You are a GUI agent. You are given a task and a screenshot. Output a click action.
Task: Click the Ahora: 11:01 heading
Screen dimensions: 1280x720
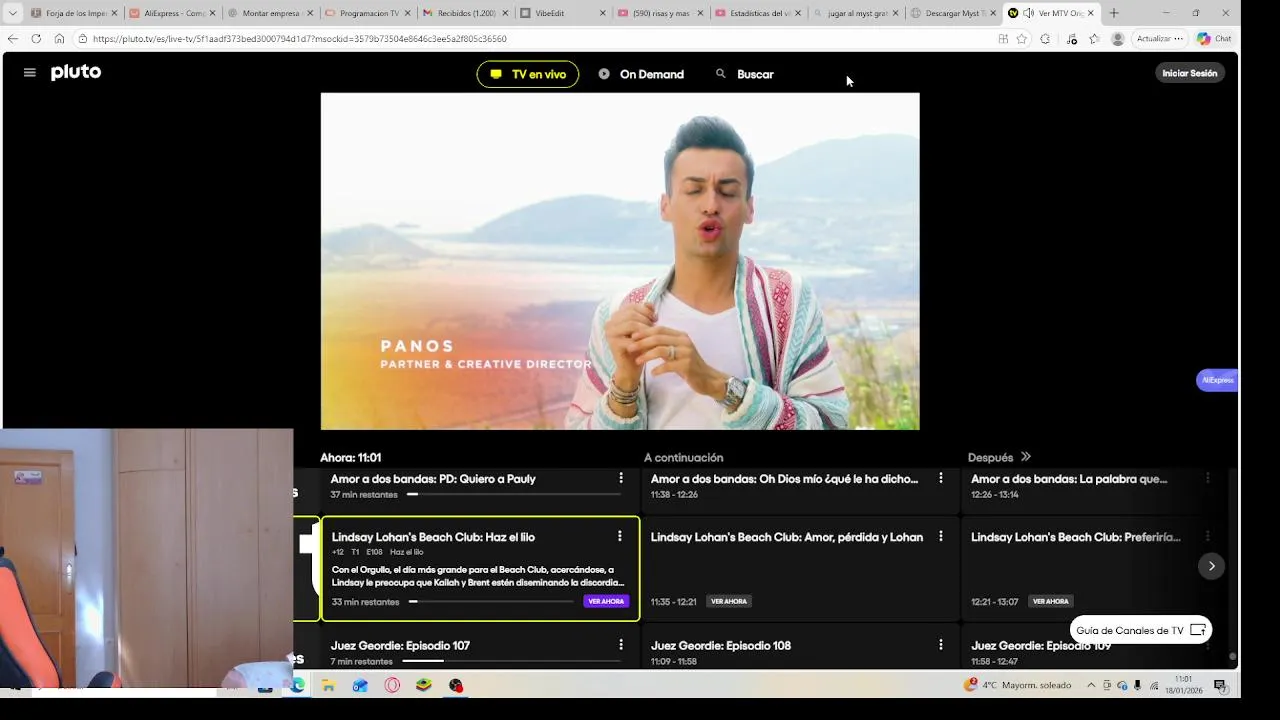point(350,457)
